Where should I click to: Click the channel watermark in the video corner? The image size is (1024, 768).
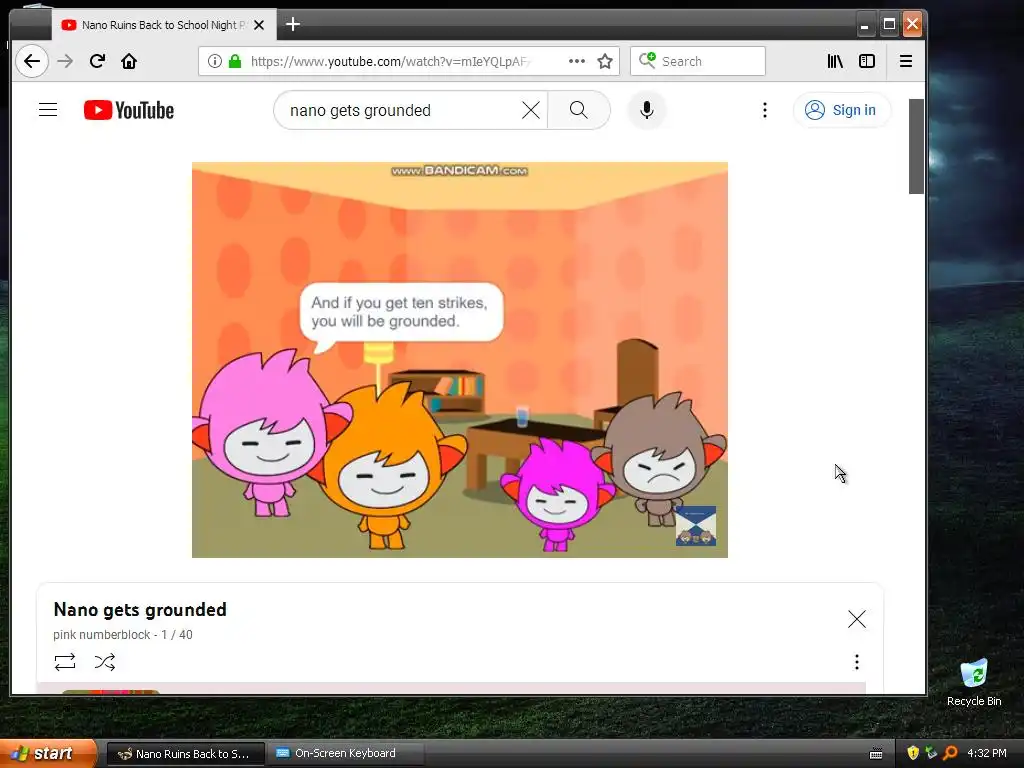696,526
